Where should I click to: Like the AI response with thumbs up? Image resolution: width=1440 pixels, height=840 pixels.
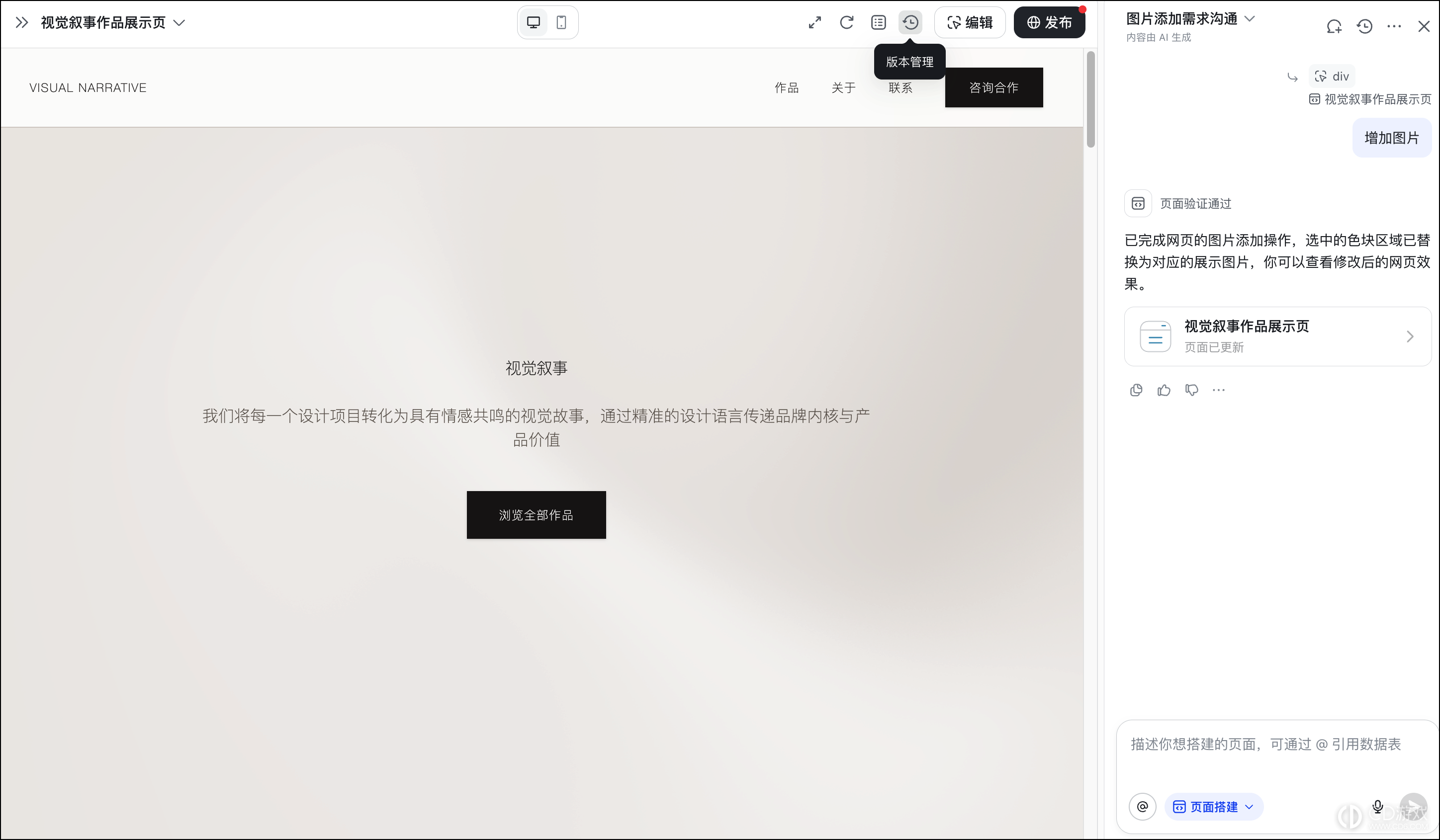[x=1164, y=390]
